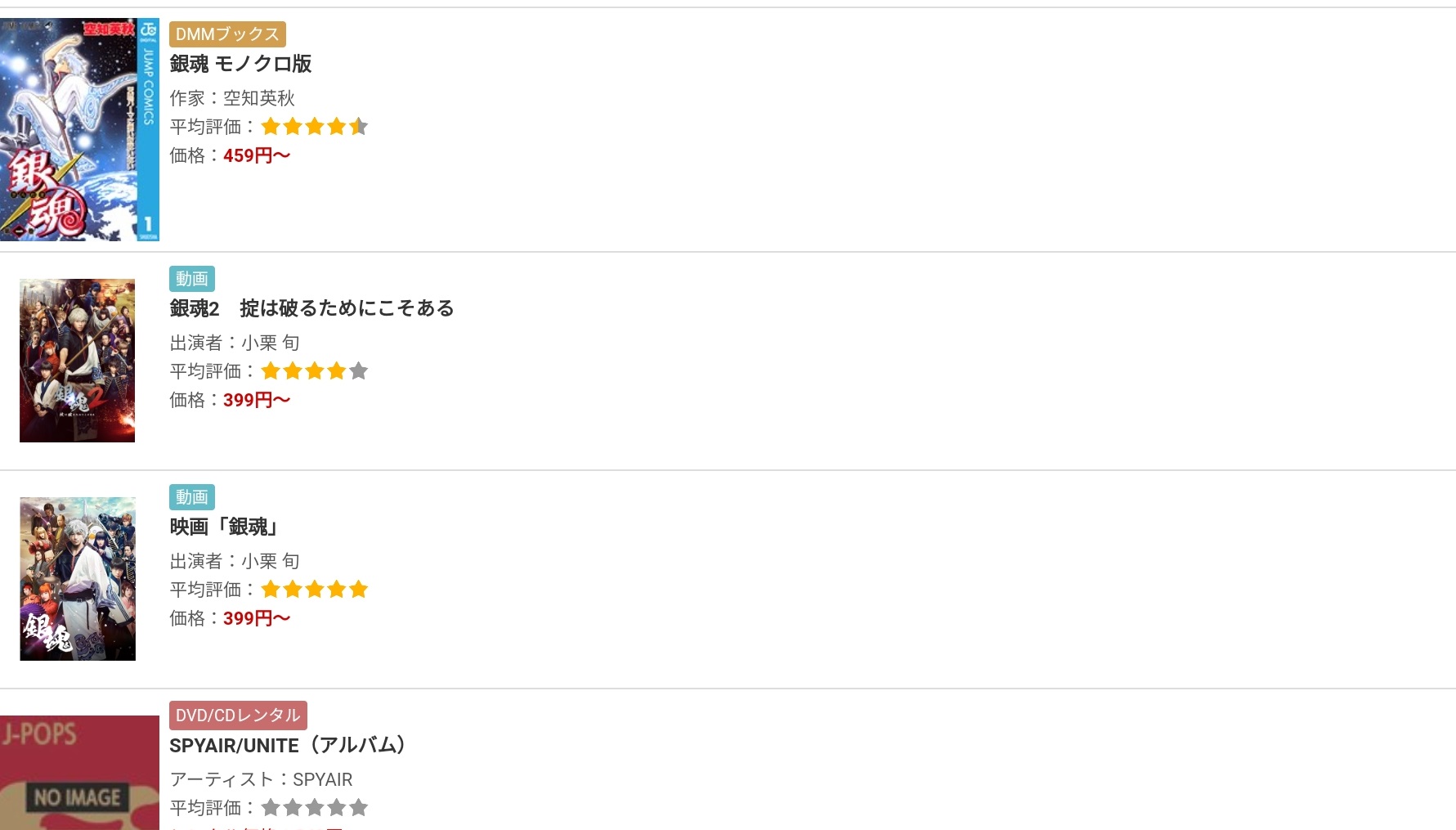This screenshot has height=830, width=1456.
Task: Open the 銀魂 モノクロ版 cover thumbnail
Action: coord(79,129)
